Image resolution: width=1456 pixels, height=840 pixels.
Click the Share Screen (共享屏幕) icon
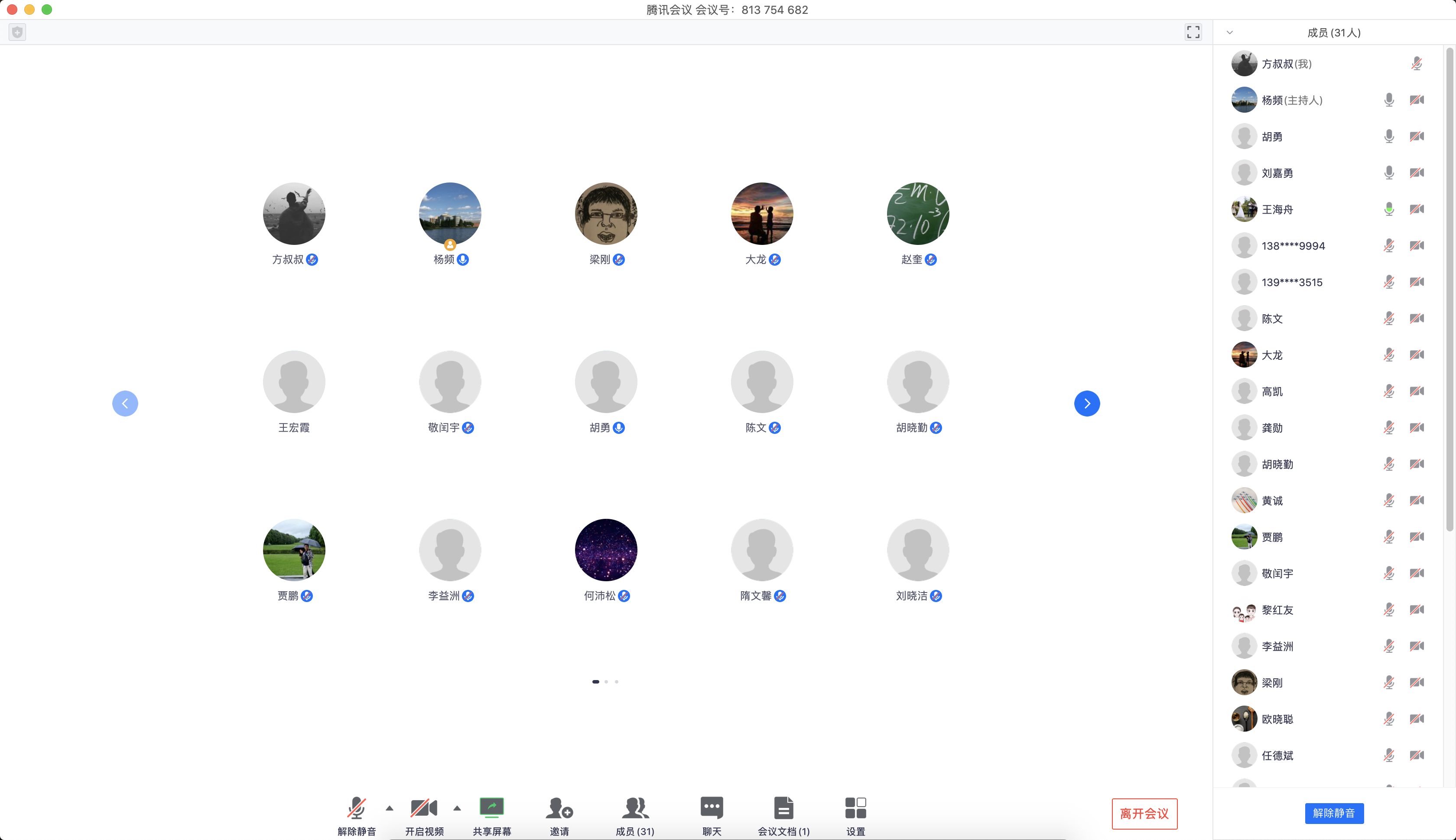pos(491,808)
